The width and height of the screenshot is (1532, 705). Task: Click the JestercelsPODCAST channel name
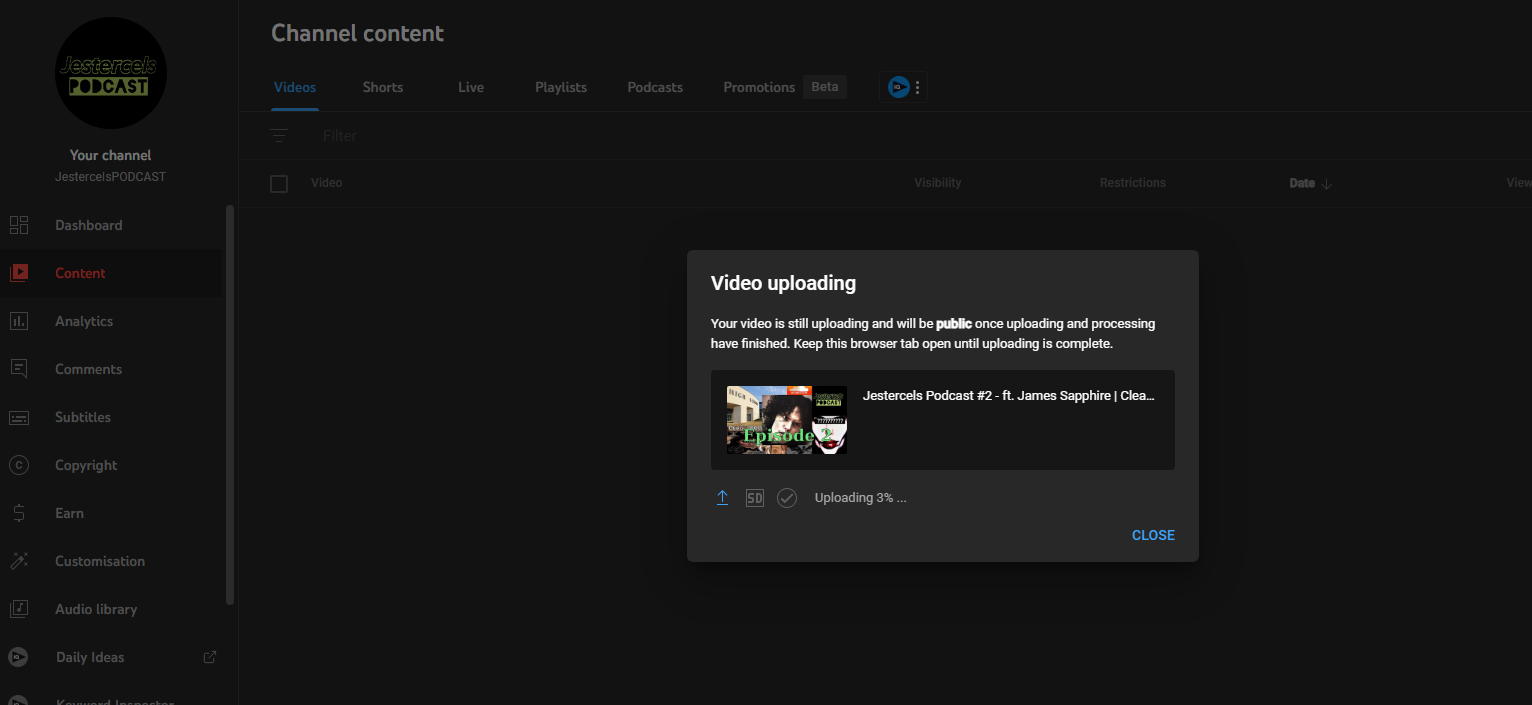pyautogui.click(x=111, y=177)
